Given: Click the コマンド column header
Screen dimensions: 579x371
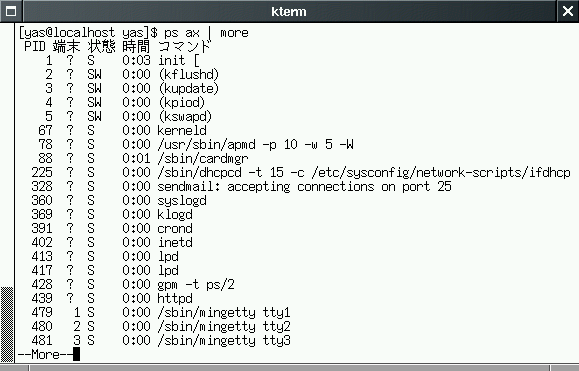Looking at the screenshot, I should (184, 47).
